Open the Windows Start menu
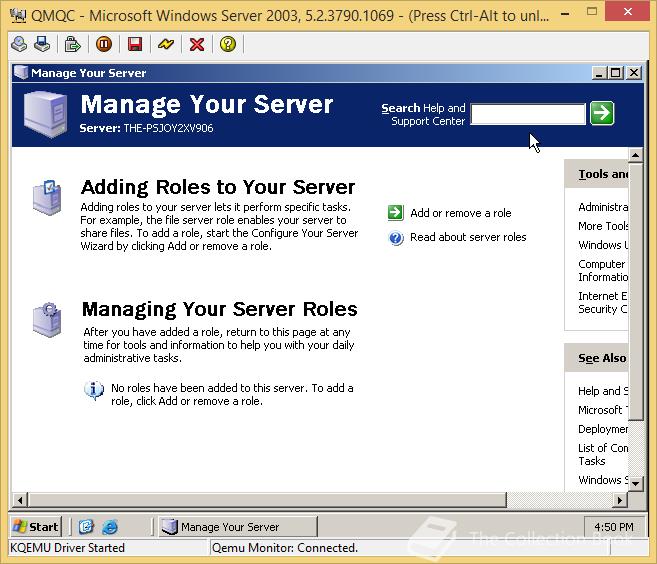The width and height of the screenshot is (657, 564). 36,527
